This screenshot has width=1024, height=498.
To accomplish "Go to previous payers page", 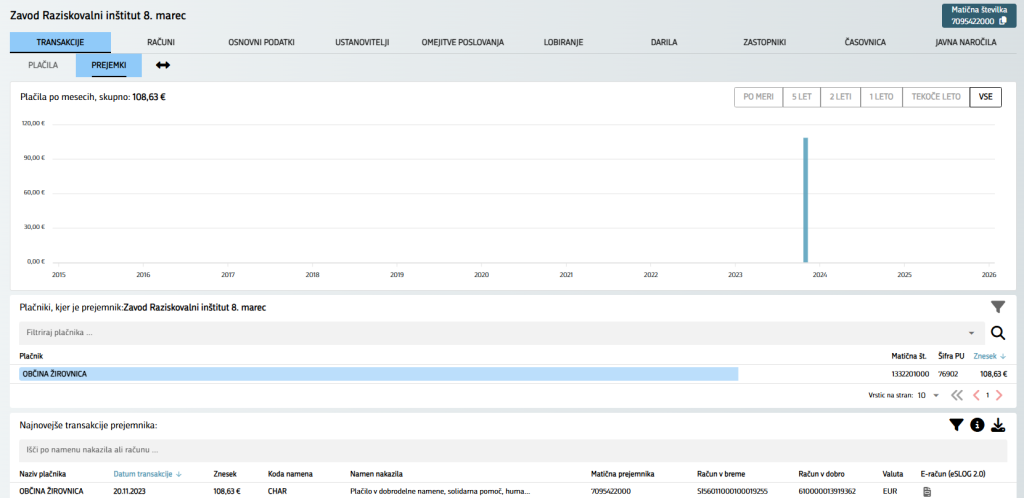I will pyautogui.click(x=976, y=395).
